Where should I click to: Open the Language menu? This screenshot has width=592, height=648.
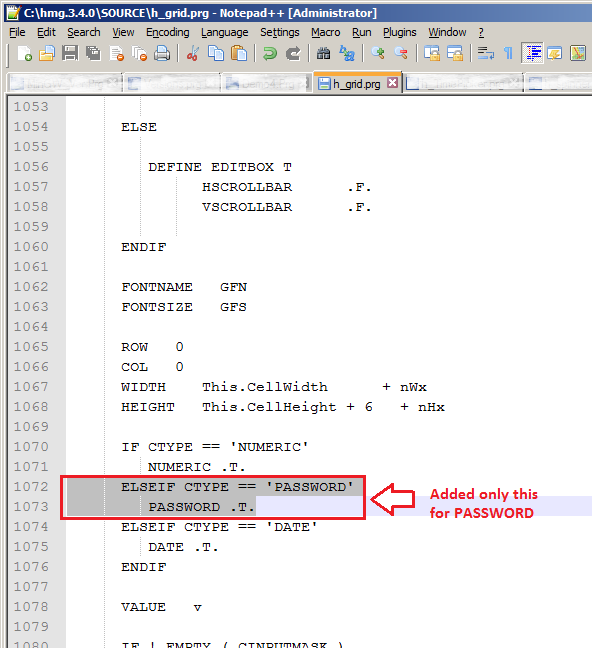224,32
